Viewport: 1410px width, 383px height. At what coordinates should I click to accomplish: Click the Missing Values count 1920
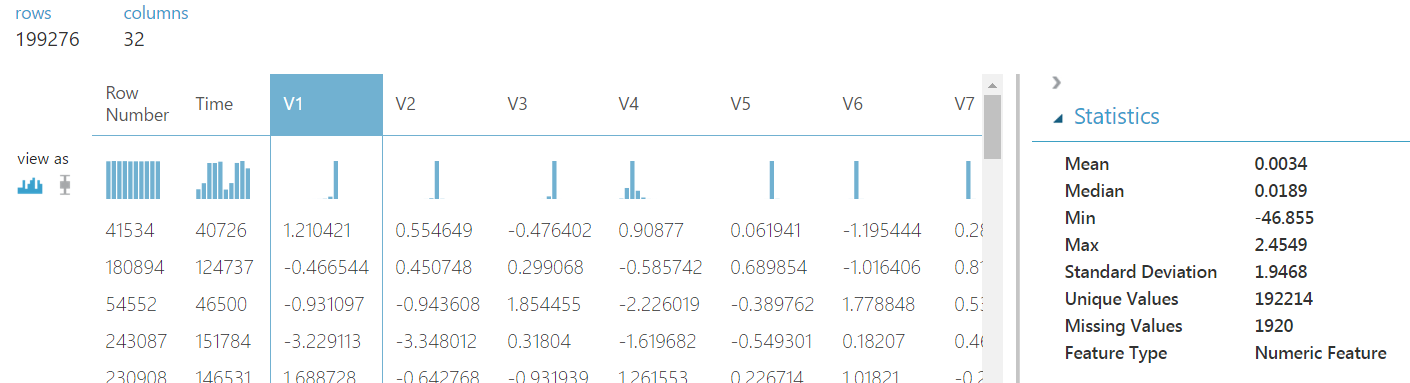tap(1274, 326)
